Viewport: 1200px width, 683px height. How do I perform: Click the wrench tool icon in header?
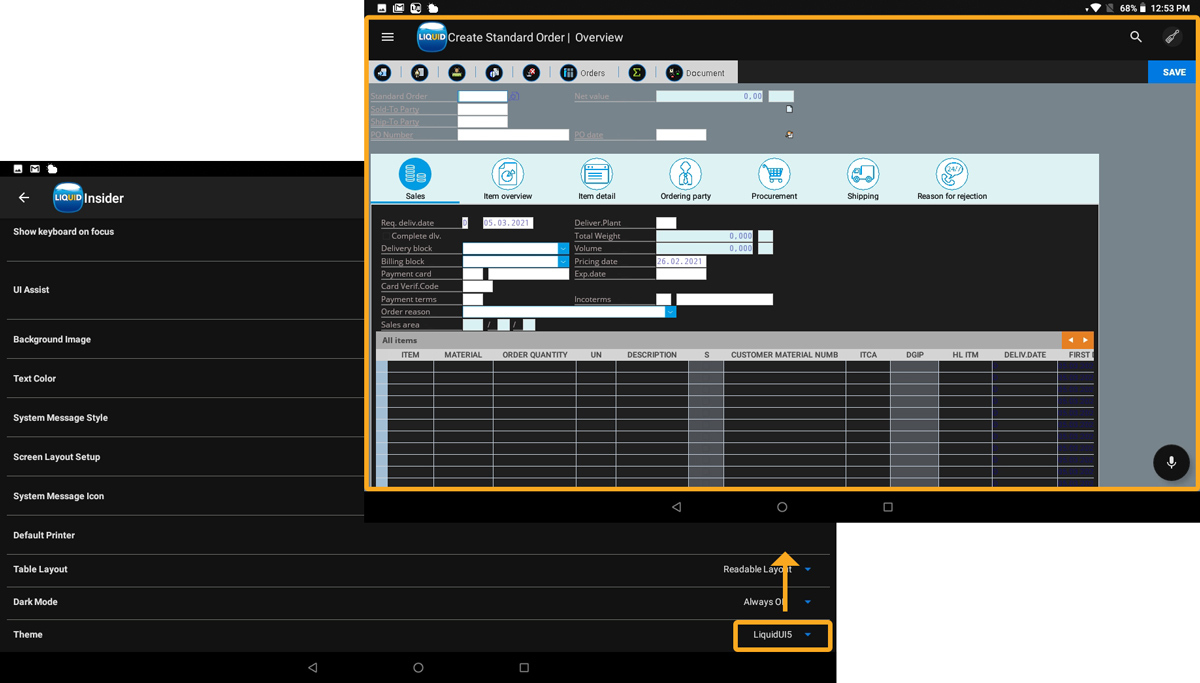1172,37
